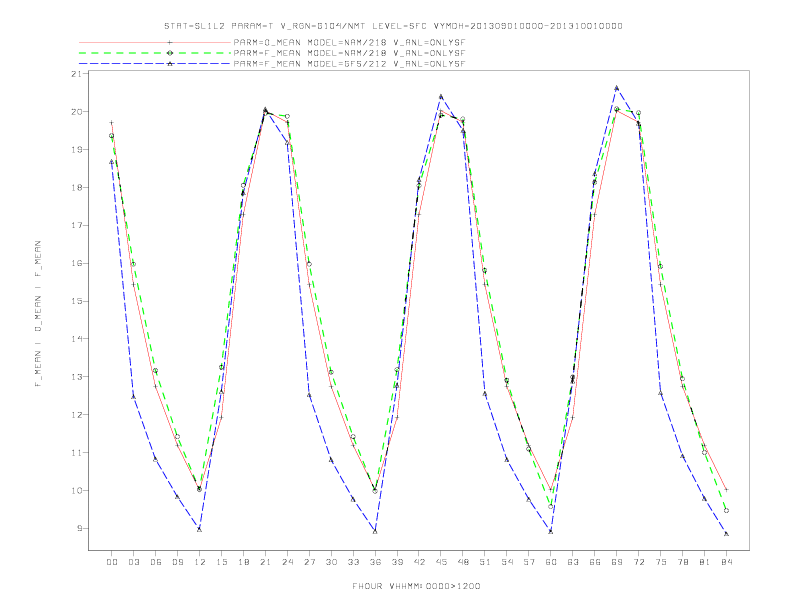Select the blue F_MEAN GFS/212 legend label

tap(349, 64)
